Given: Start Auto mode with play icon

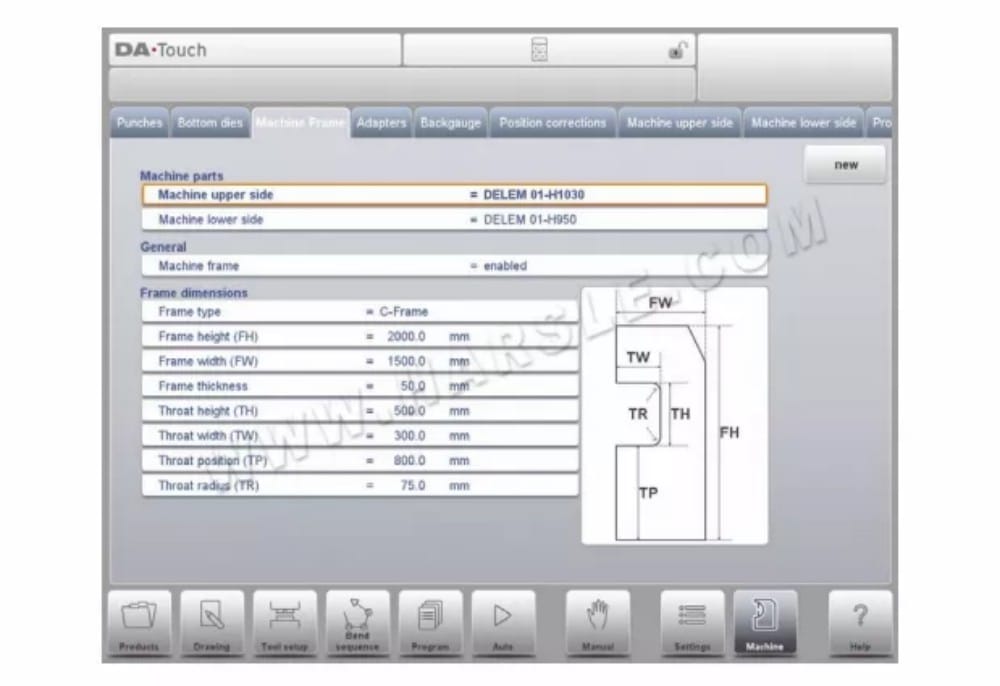Looking at the screenshot, I should pyautogui.click(x=503, y=623).
